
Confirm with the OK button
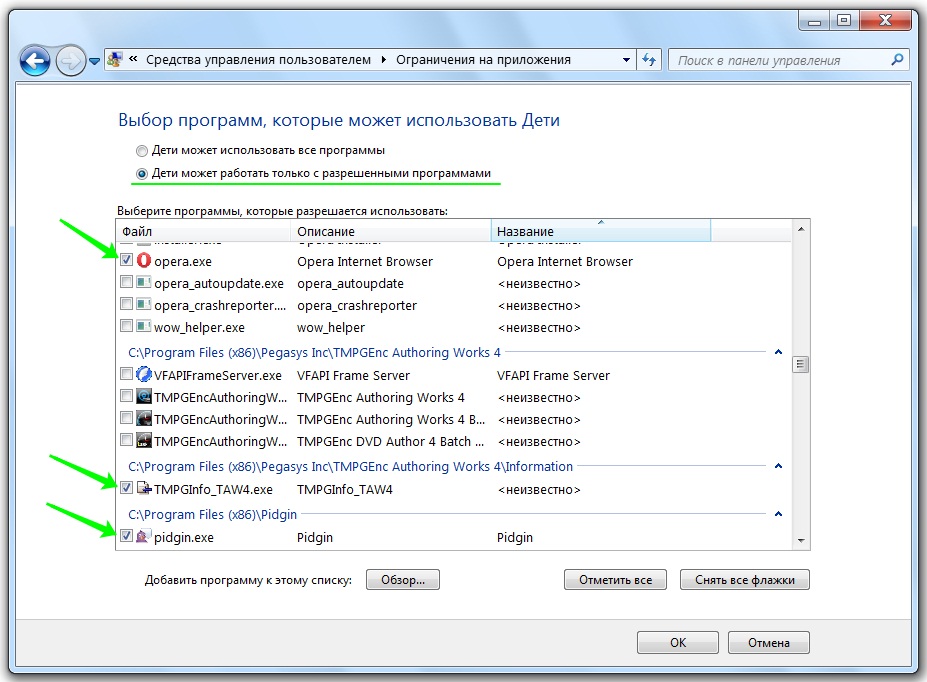click(678, 642)
